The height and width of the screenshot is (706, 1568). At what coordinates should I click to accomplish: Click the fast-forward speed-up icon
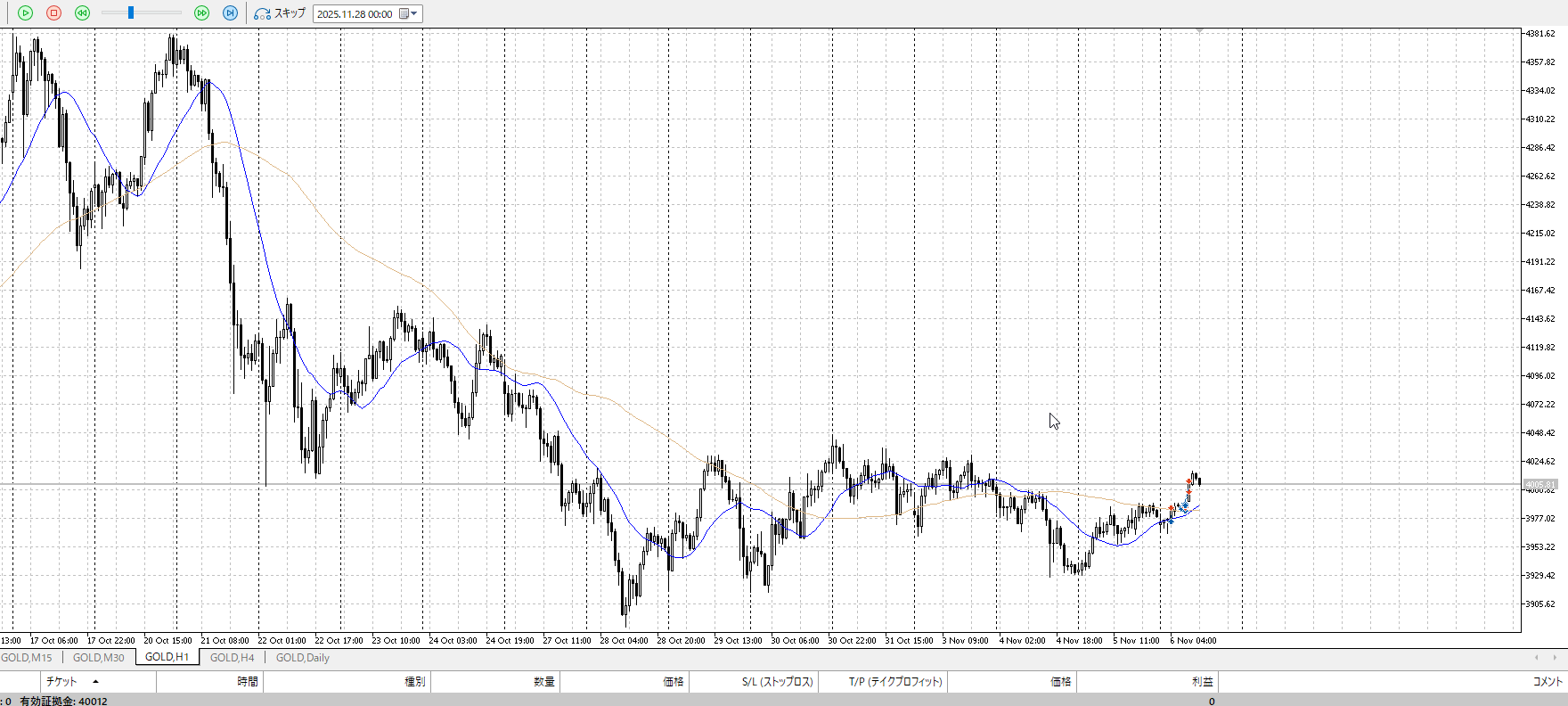[201, 13]
